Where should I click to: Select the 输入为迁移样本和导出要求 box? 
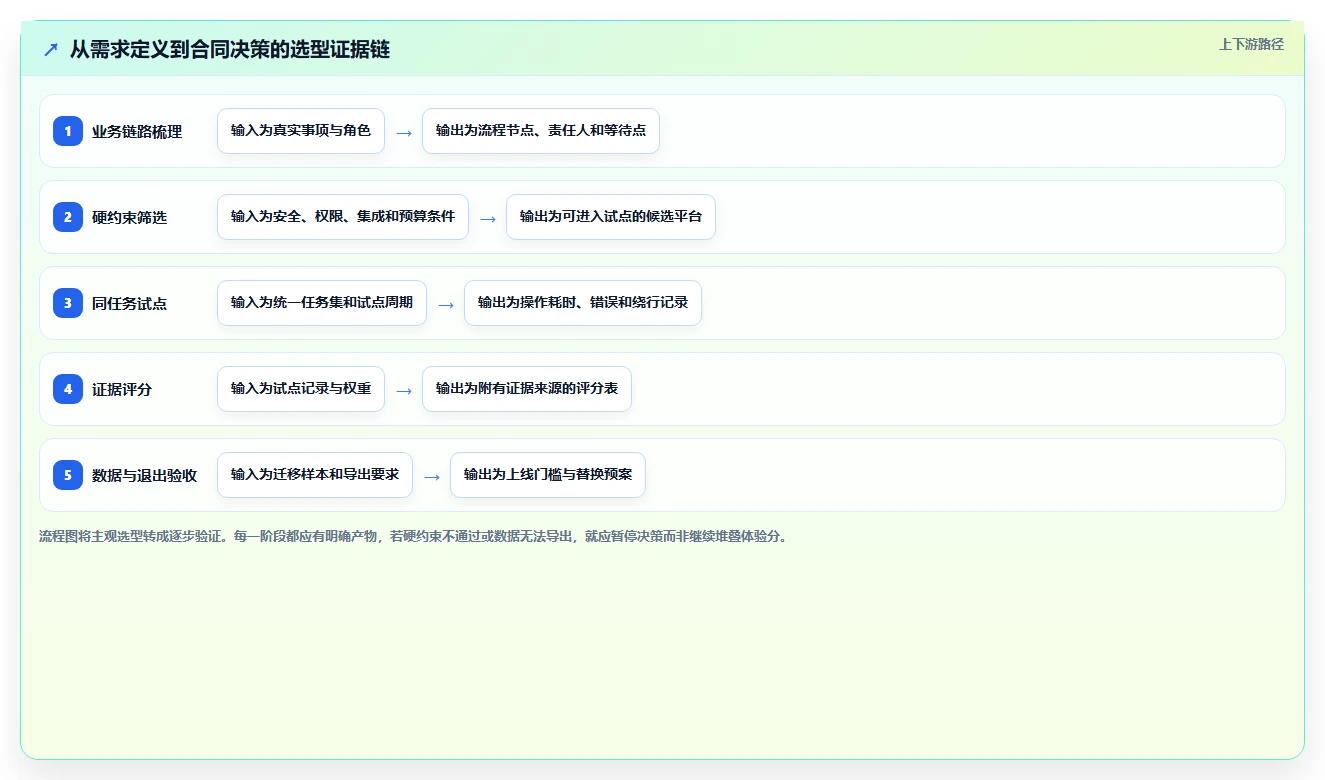315,475
